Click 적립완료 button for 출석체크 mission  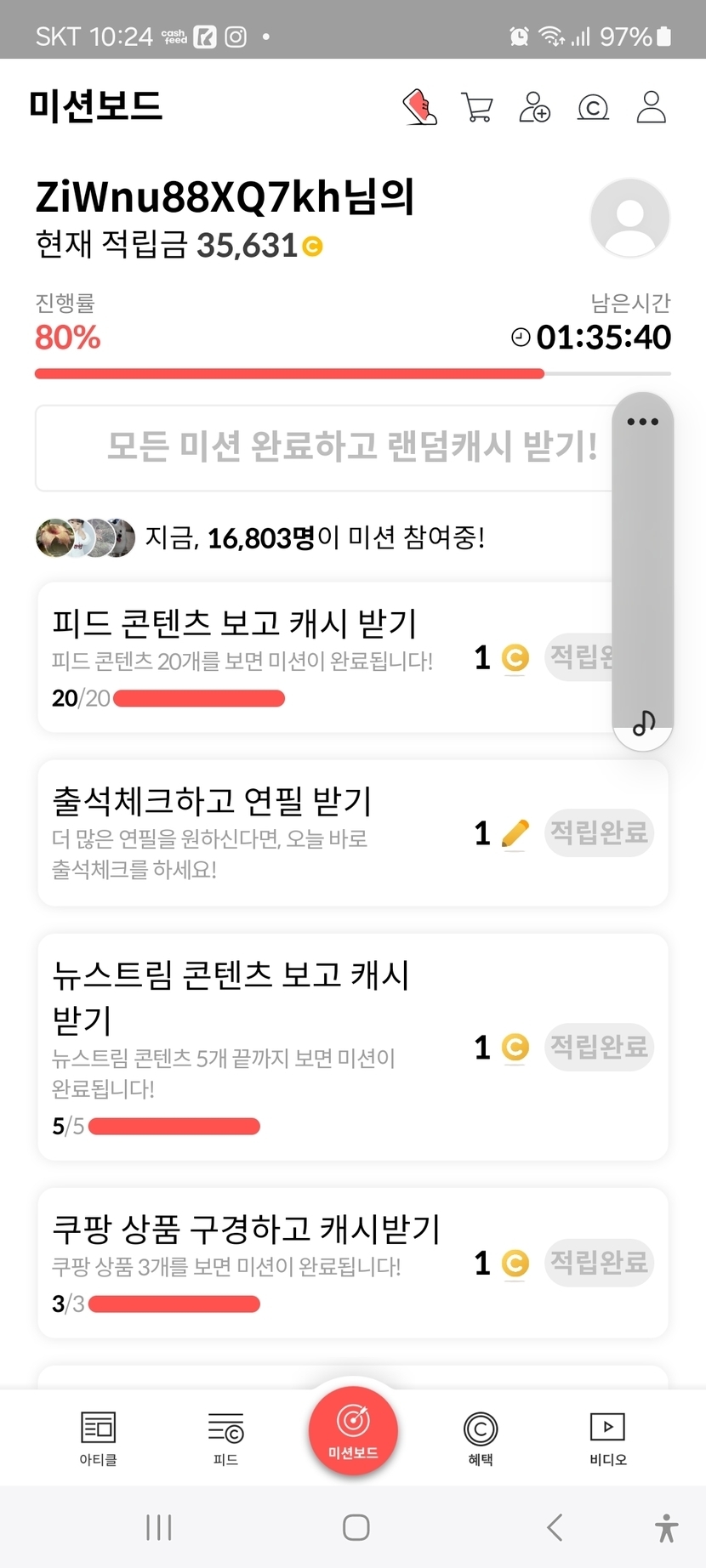[599, 832]
